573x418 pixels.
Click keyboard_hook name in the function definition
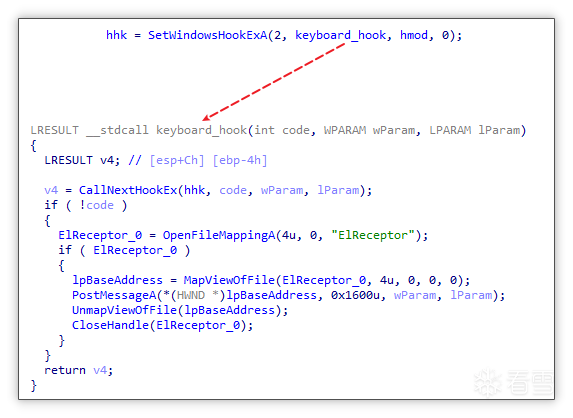[x=201, y=130]
